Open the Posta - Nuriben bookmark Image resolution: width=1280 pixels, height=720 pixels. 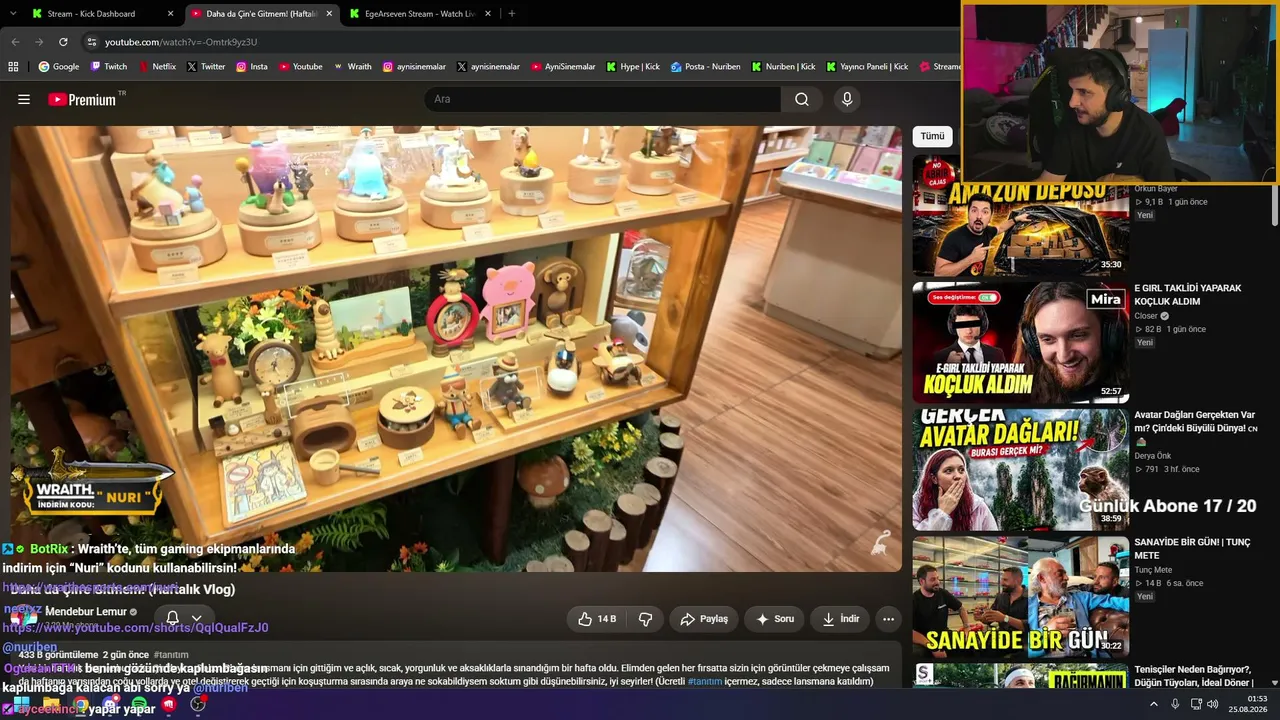click(706, 67)
